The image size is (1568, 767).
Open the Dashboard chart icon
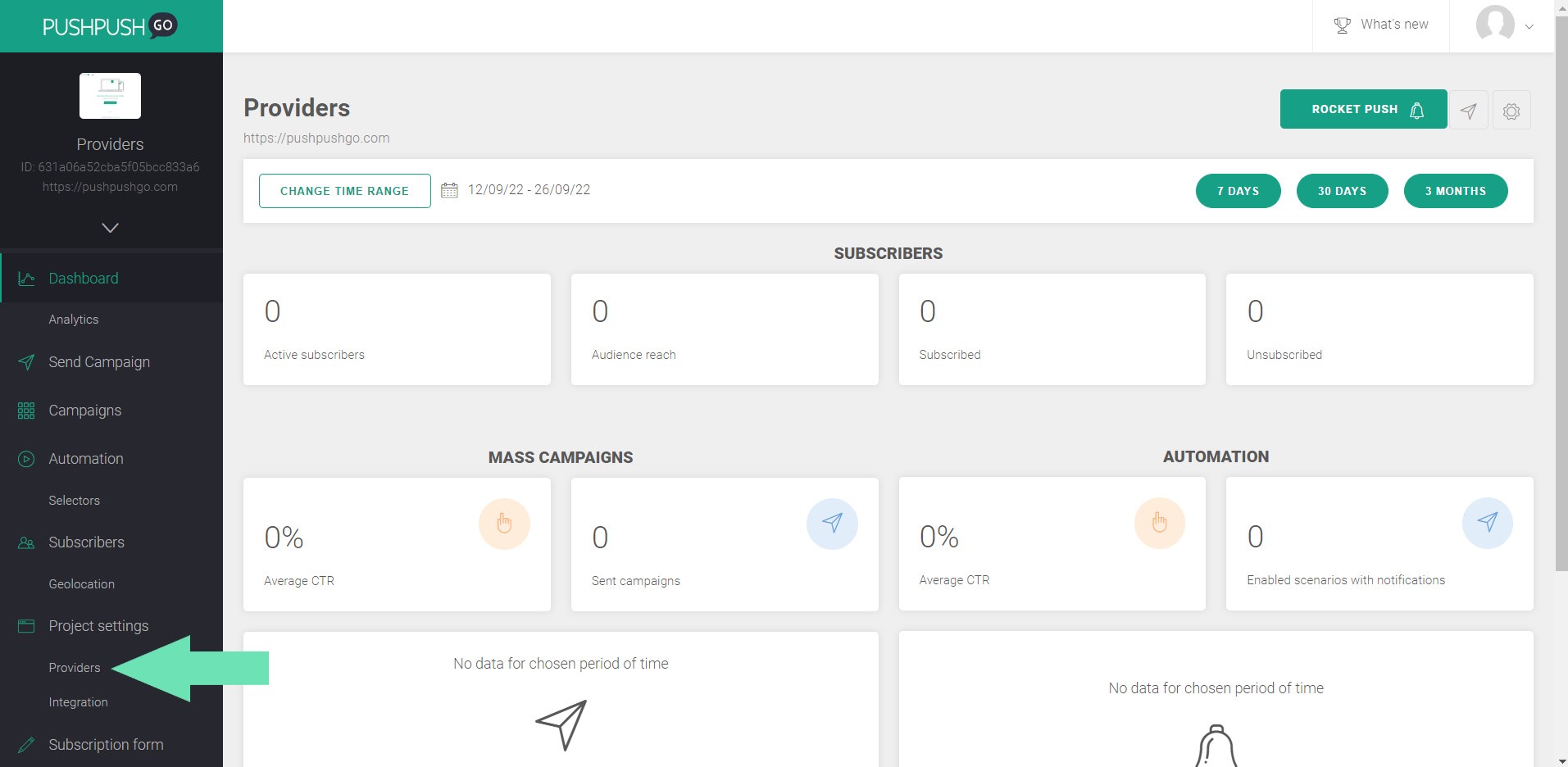point(26,279)
